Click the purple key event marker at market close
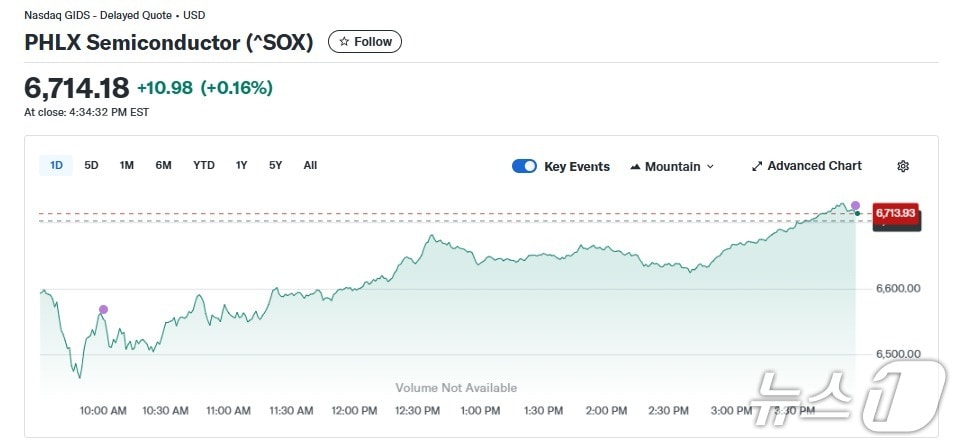Image resolution: width=961 pixels, height=447 pixels. point(855,205)
